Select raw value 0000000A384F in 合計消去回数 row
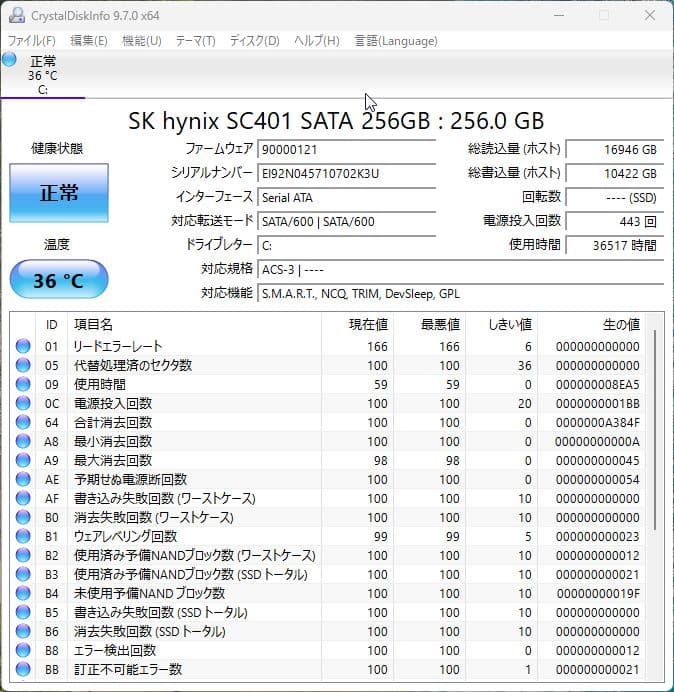674x692 pixels. click(x=598, y=422)
